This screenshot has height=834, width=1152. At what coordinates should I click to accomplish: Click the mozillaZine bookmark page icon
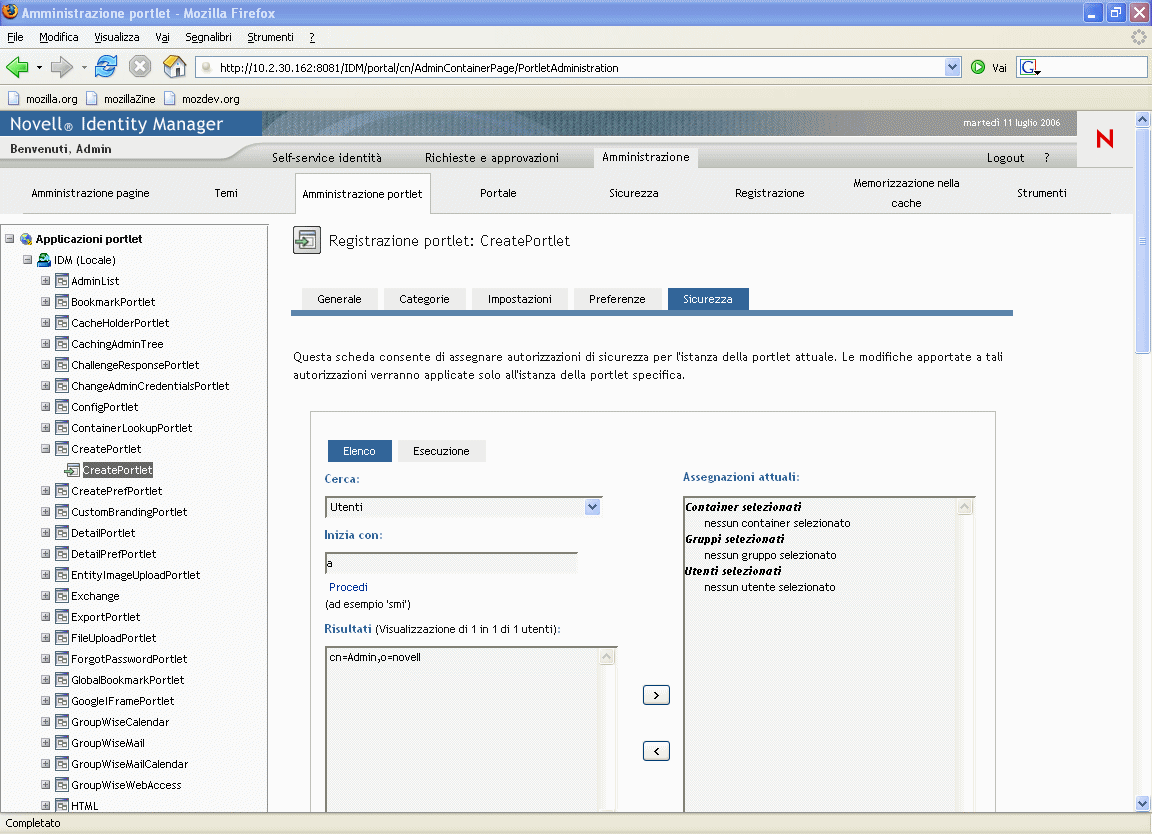(x=92, y=98)
